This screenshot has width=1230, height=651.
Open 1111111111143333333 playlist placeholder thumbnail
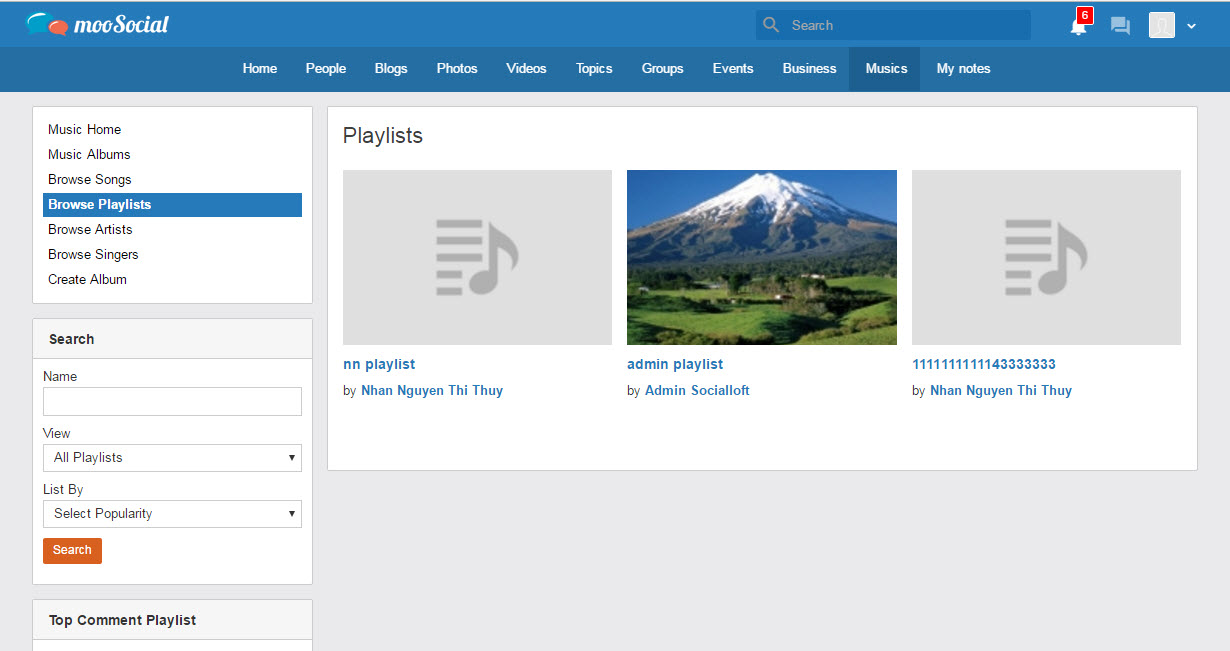1046,257
